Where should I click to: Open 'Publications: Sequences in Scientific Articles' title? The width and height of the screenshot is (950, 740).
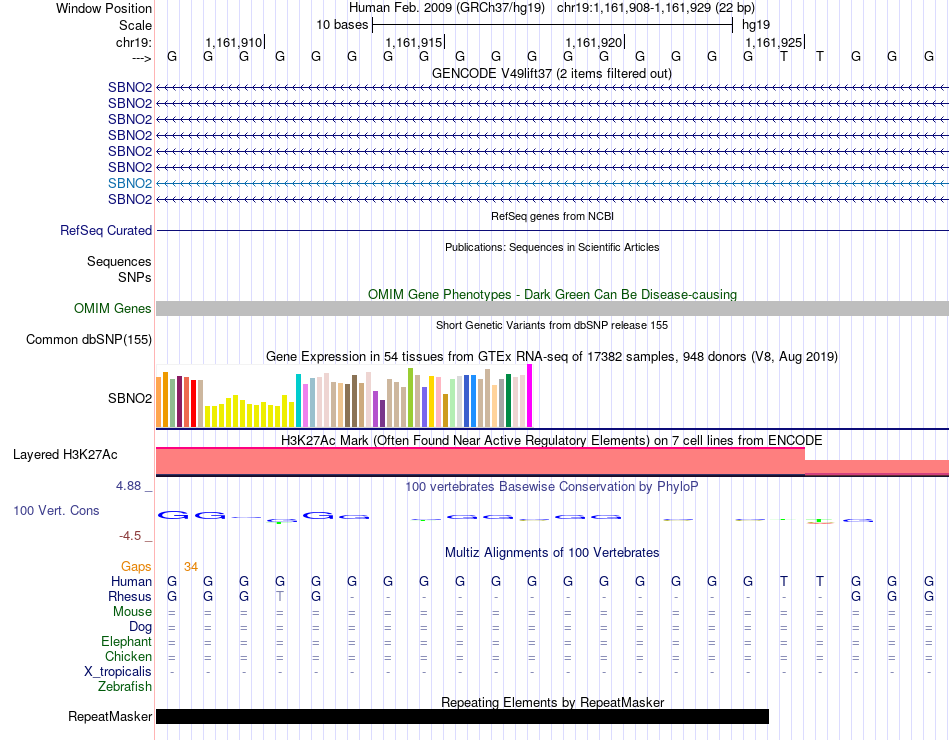(x=552, y=247)
